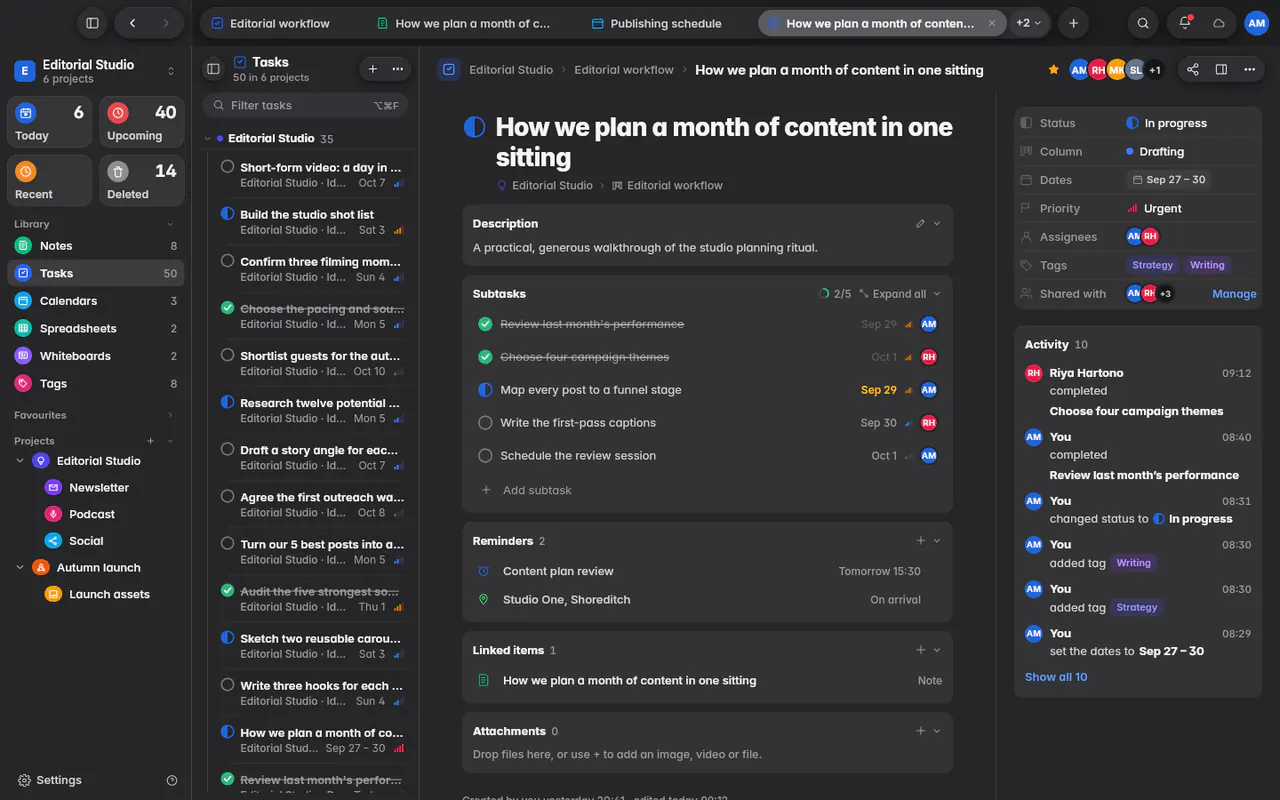Image resolution: width=1280 pixels, height=800 pixels.
Task: Open the share icon in task header
Action: pos(1192,69)
